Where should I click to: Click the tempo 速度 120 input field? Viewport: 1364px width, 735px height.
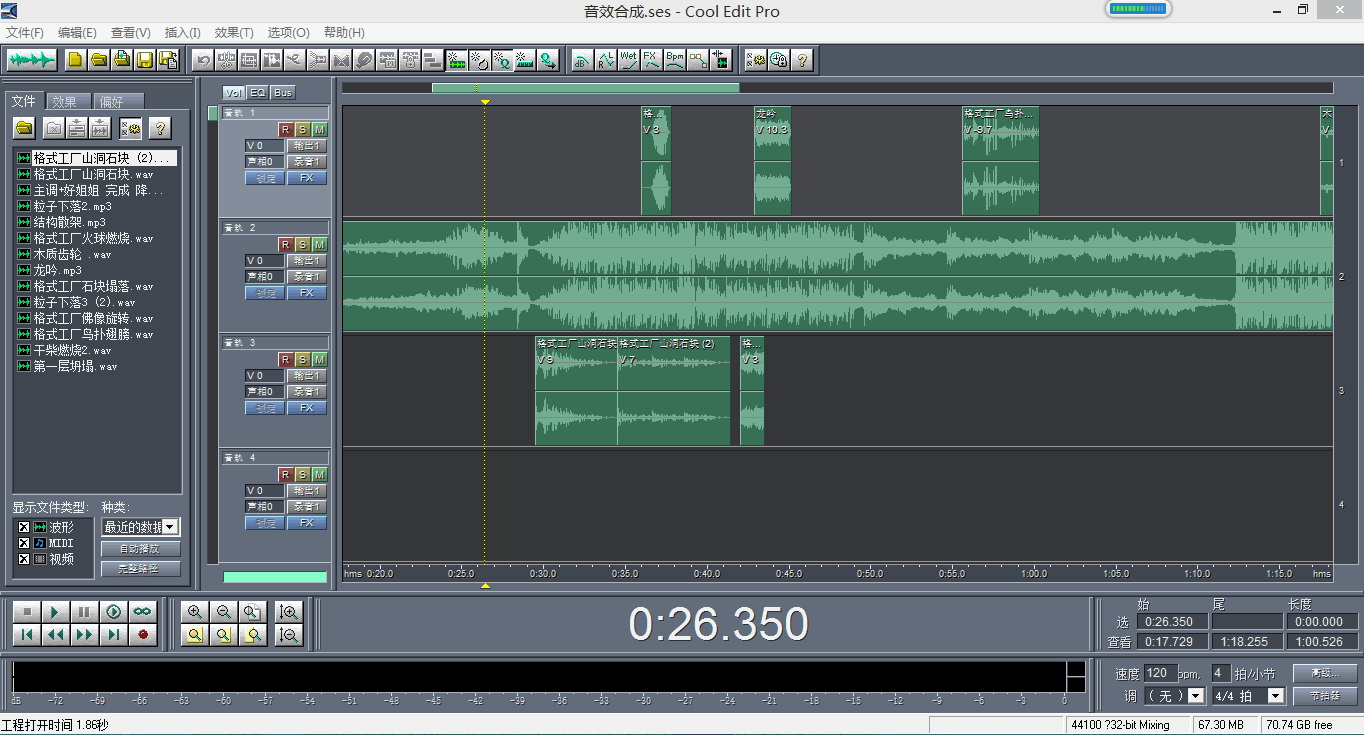coord(1159,673)
